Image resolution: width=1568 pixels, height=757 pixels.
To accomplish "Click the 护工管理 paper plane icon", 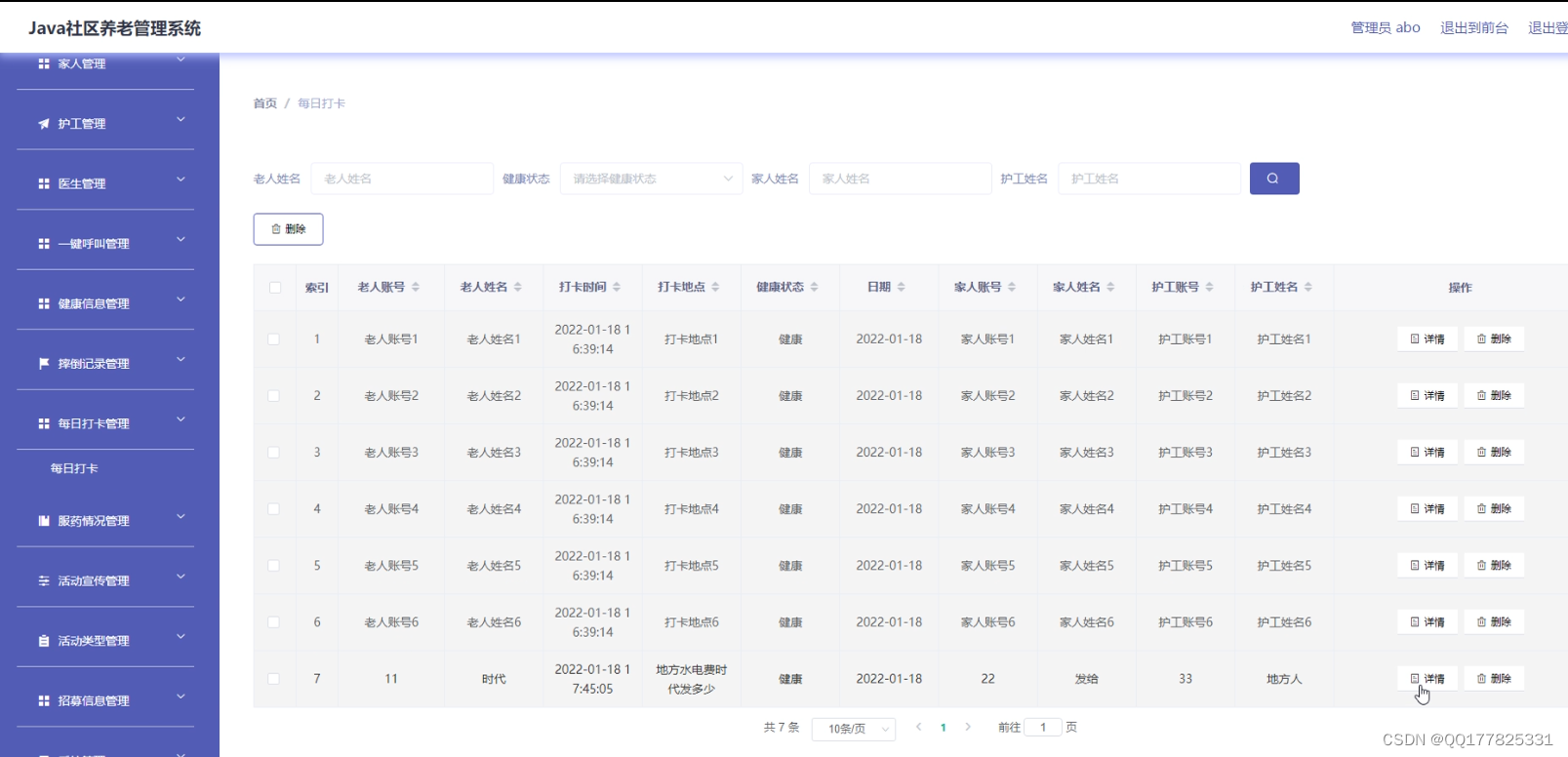I will 44,124.
